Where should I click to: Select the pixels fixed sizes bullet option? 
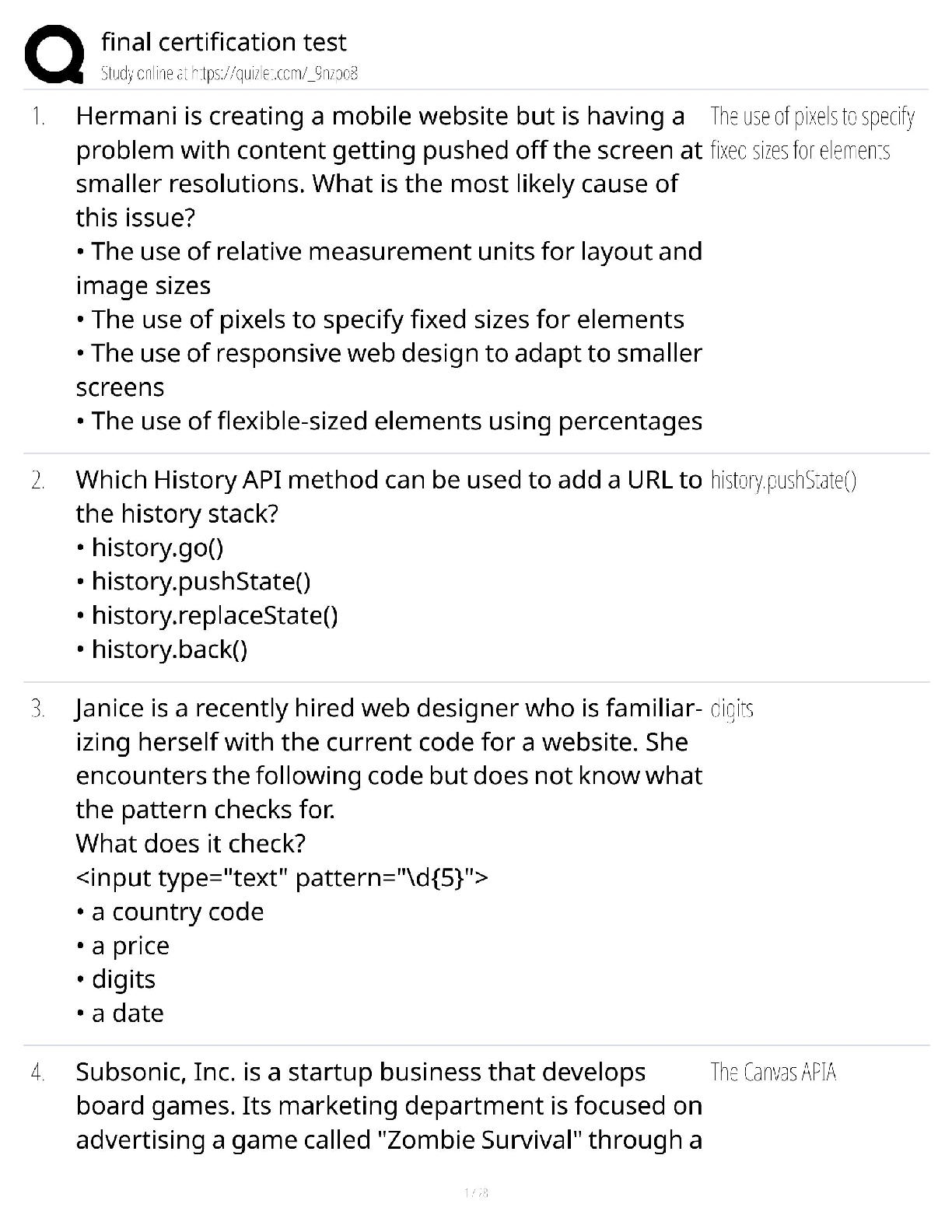click(380, 320)
